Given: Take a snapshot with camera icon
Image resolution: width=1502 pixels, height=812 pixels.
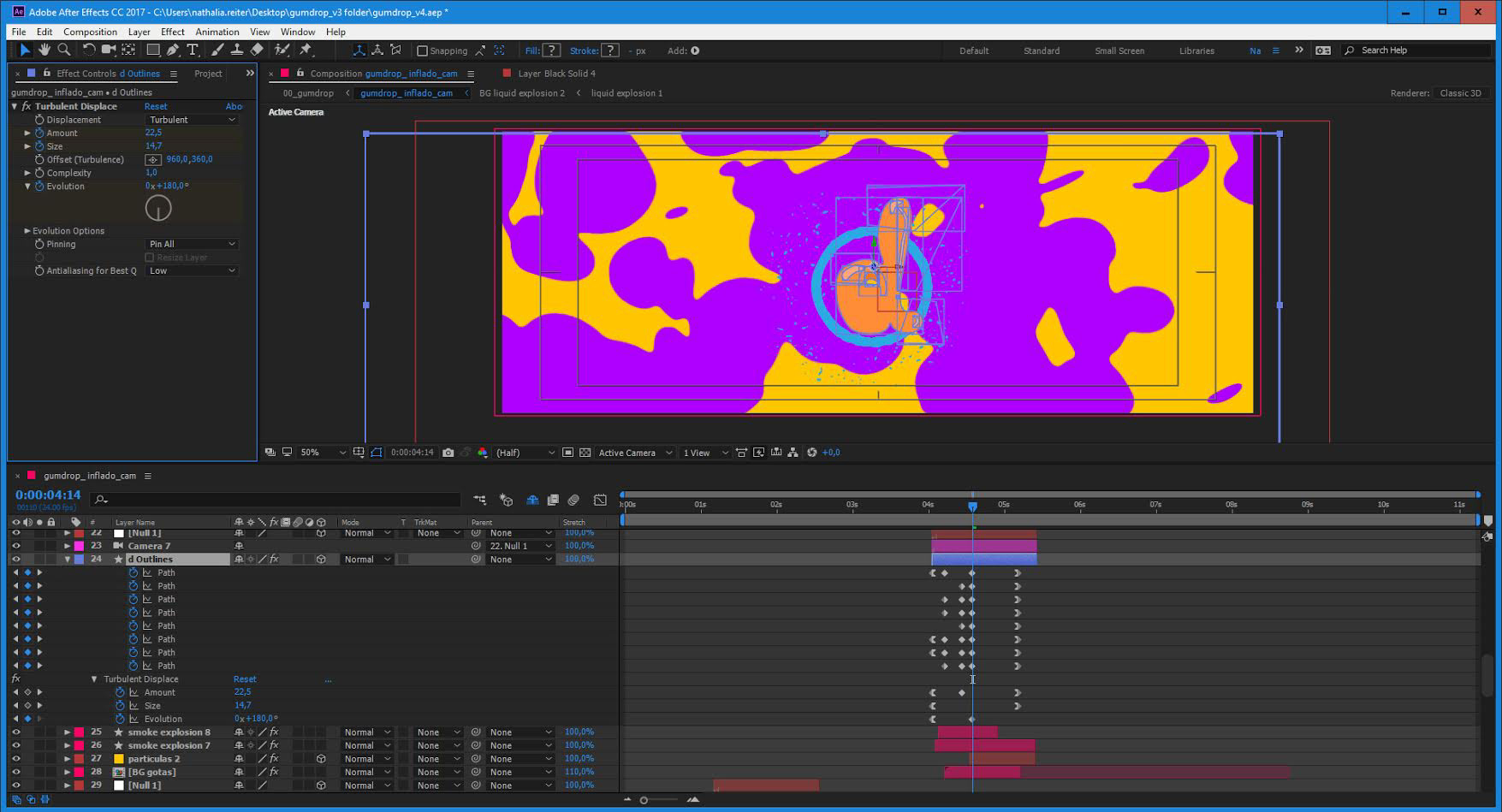Looking at the screenshot, I should click(x=448, y=453).
